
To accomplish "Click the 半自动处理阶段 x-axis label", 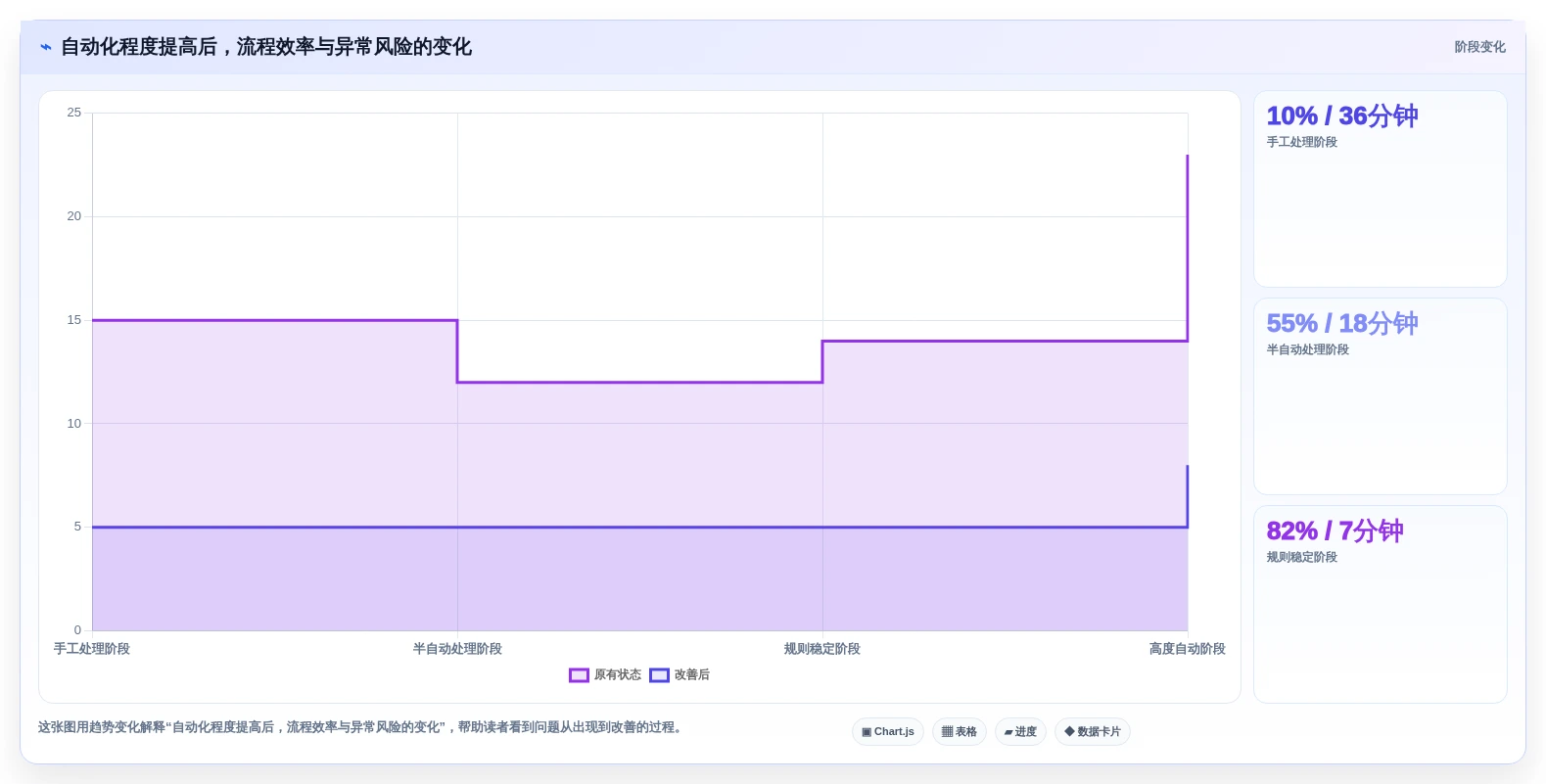I will tap(457, 649).
